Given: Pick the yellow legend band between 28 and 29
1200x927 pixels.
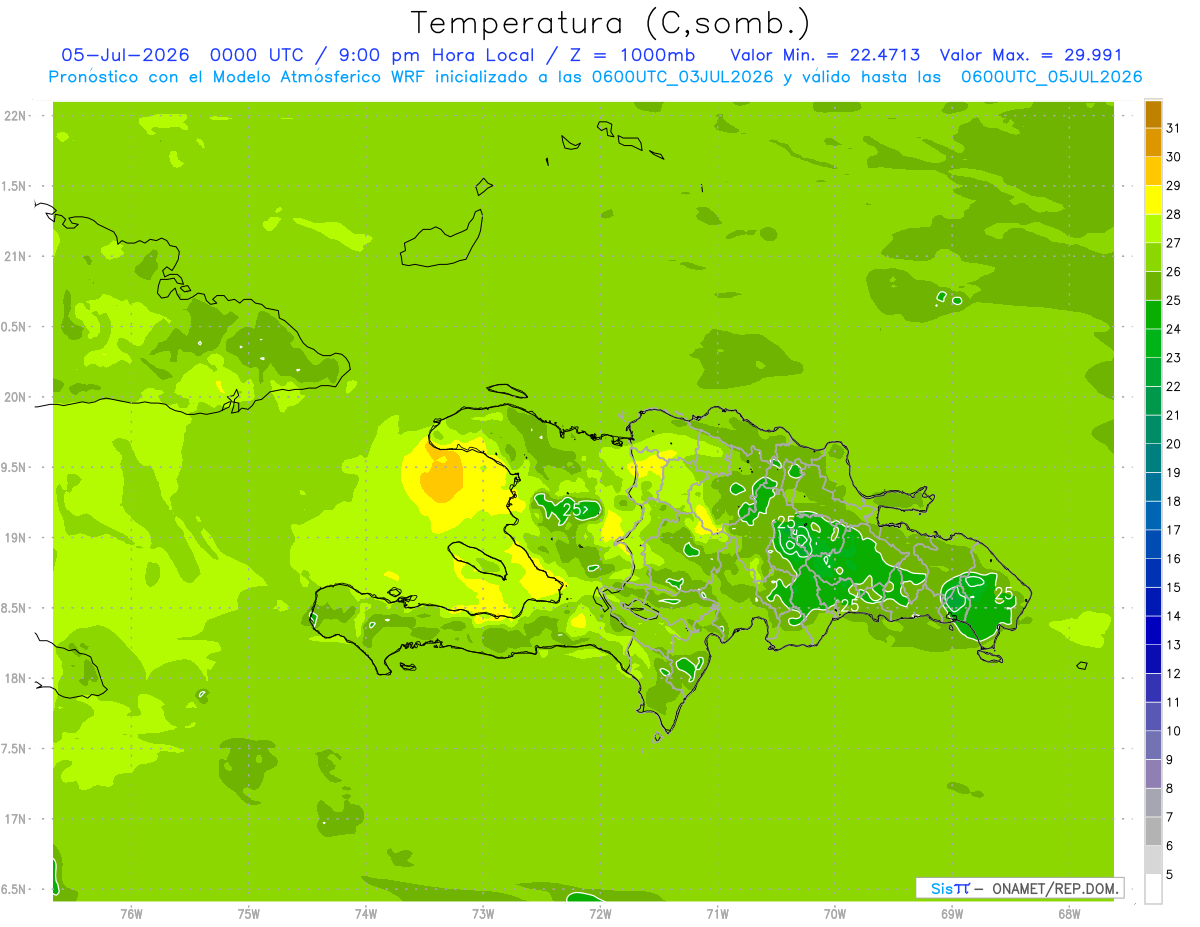Looking at the screenshot, I should (x=1153, y=200).
